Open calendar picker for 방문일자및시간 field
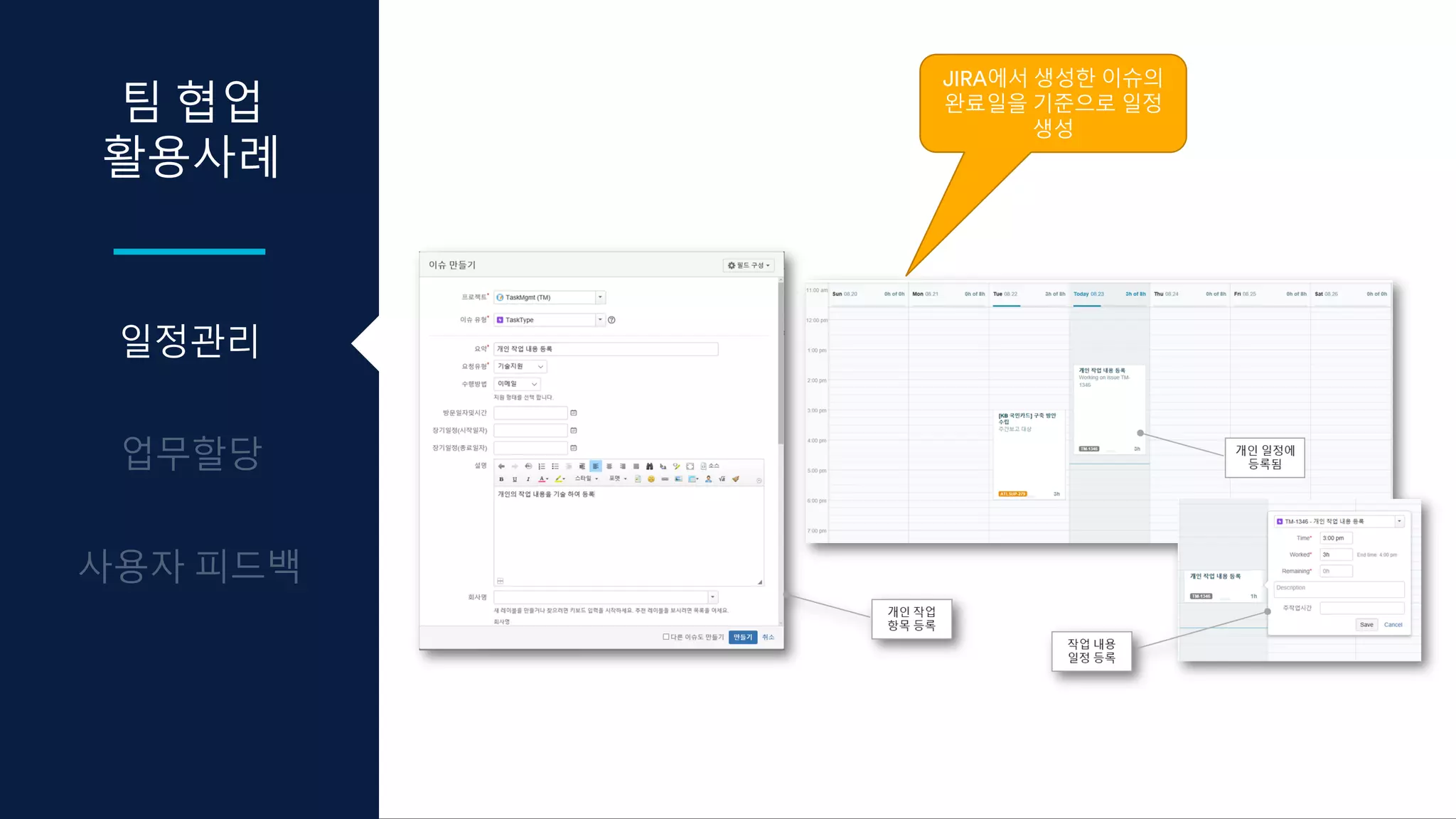The image size is (1456, 819). pyautogui.click(x=574, y=413)
